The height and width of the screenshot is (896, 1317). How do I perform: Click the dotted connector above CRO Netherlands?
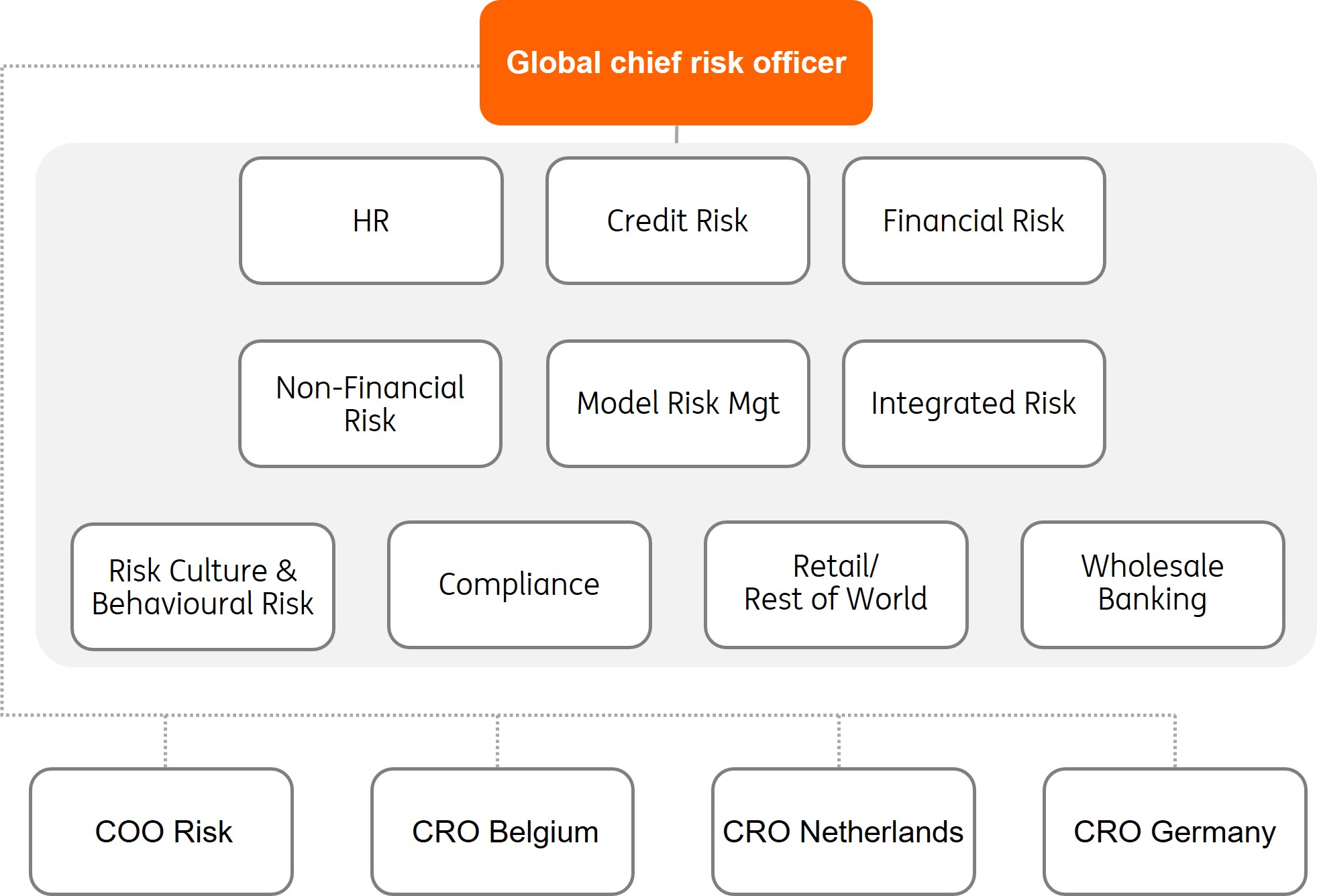839,742
